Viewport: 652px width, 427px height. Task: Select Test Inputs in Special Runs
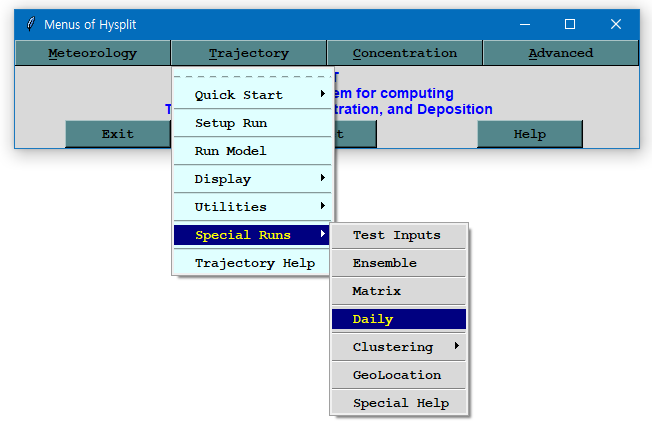[x=399, y=235]
